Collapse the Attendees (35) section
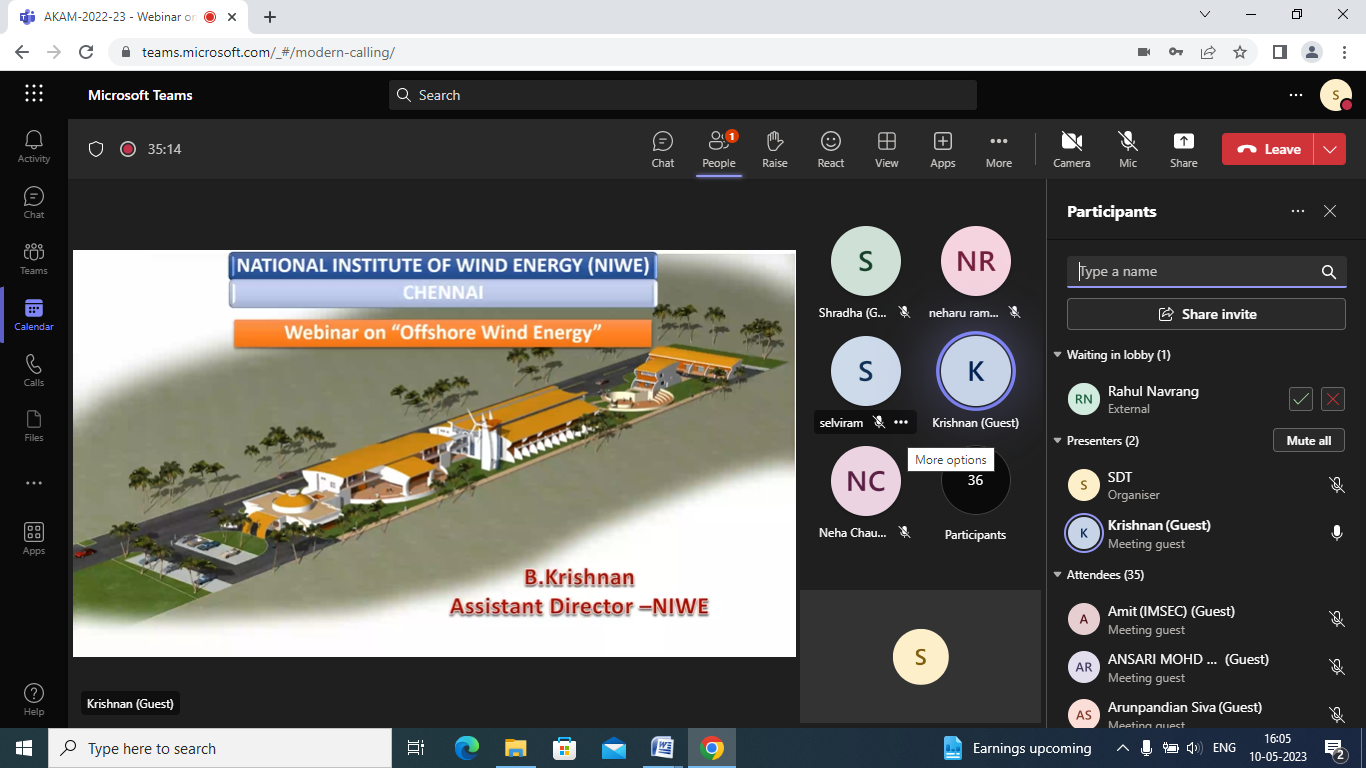This screenshot has height=768, width=1366. coord(1057,575)
